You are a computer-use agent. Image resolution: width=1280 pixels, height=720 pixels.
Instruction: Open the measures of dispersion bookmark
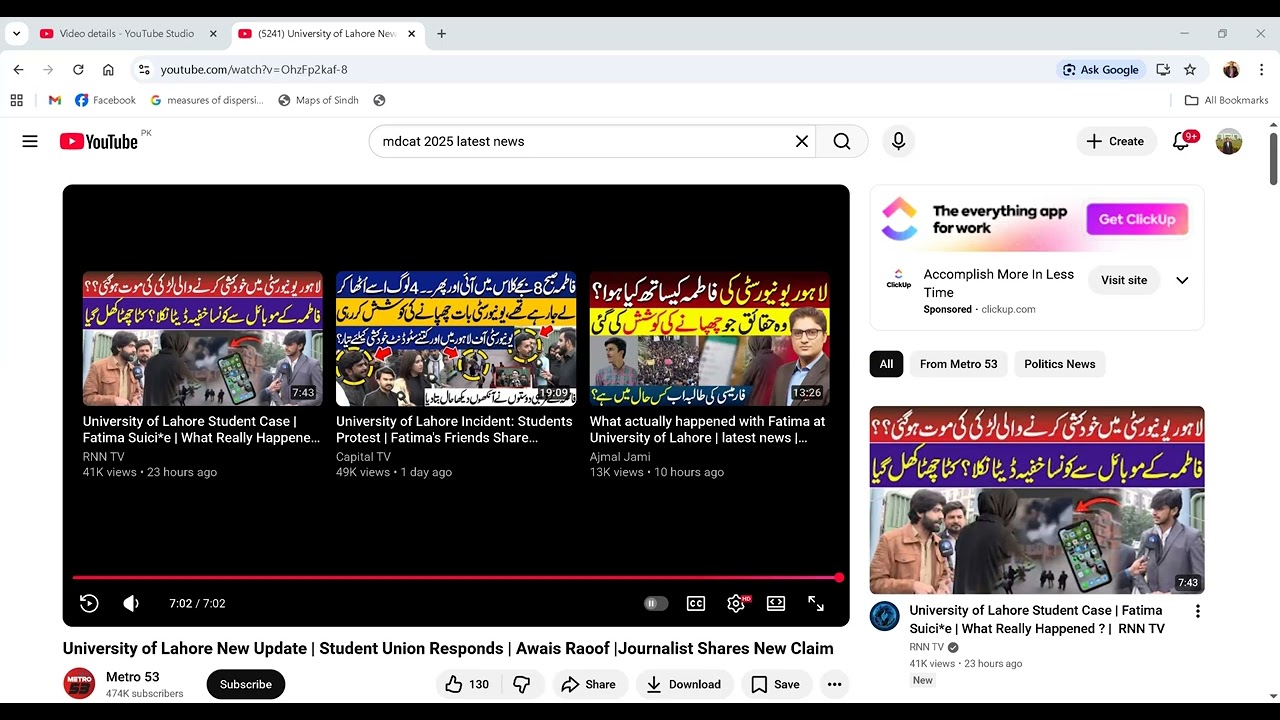pyautogui.click(x=207, y=100)
